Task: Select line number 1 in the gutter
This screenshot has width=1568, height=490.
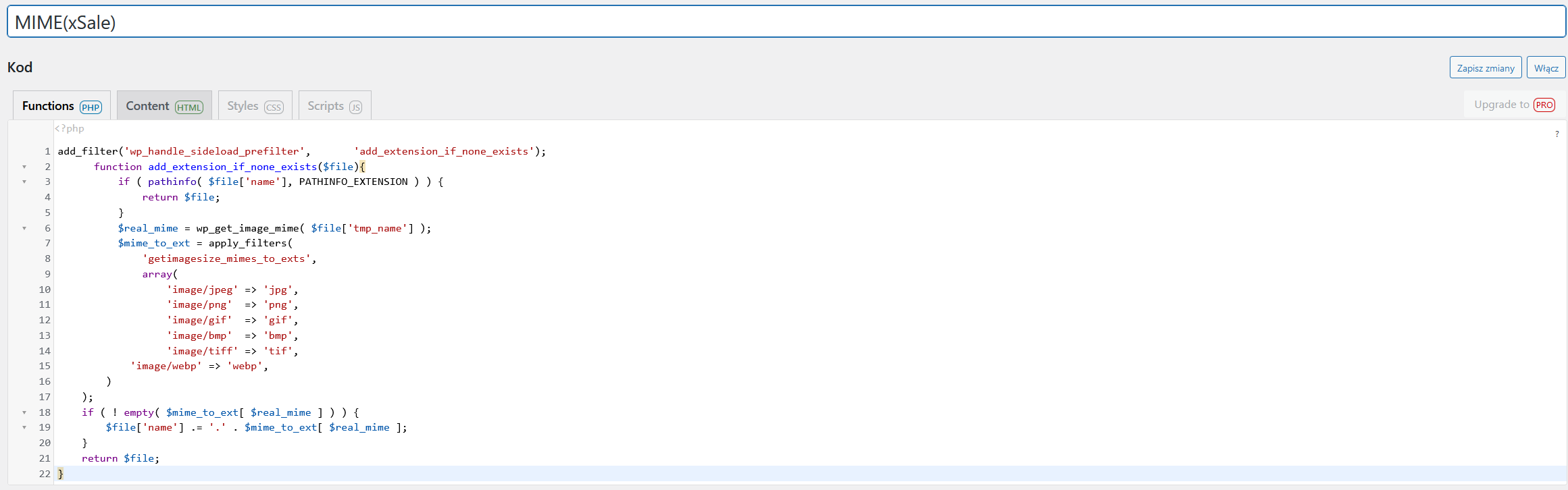Action: click(x=47, y=151)
